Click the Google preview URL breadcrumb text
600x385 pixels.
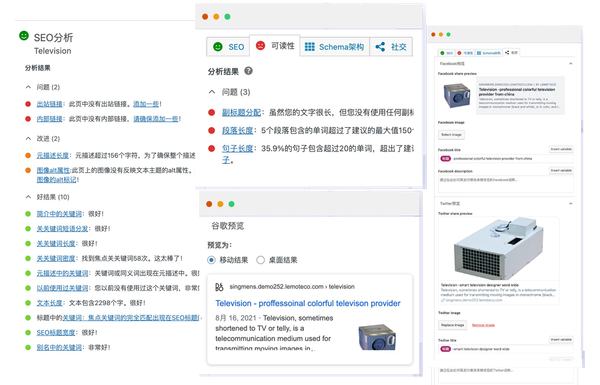pyautogui.click(x=292, y=286)
